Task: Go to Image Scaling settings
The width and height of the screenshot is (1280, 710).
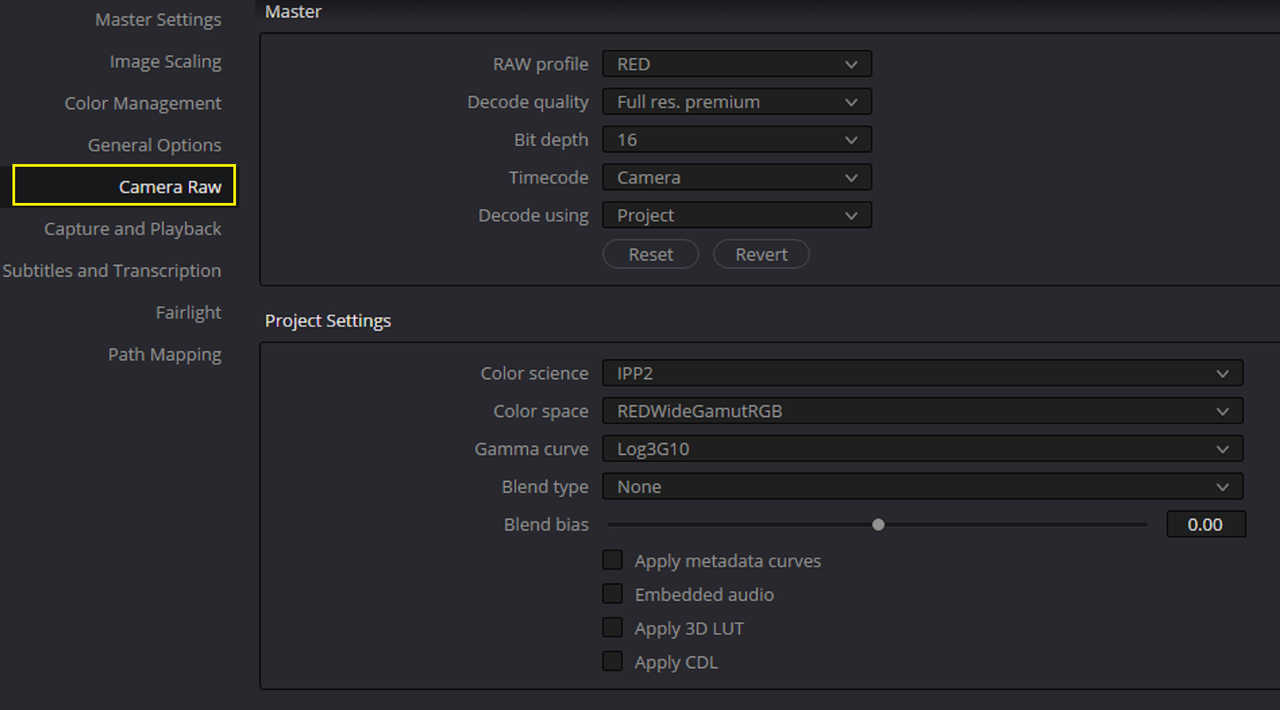Action: [x=165, y=61]
